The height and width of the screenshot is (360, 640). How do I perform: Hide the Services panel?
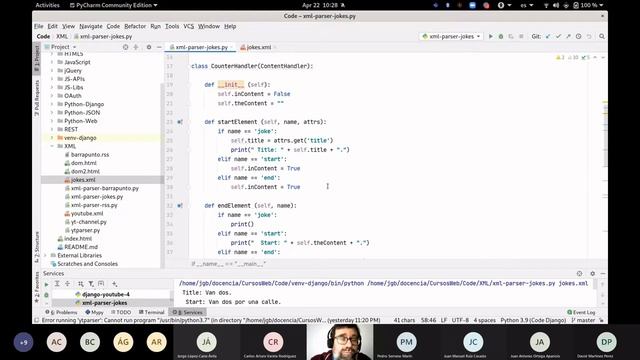point(602,273)
